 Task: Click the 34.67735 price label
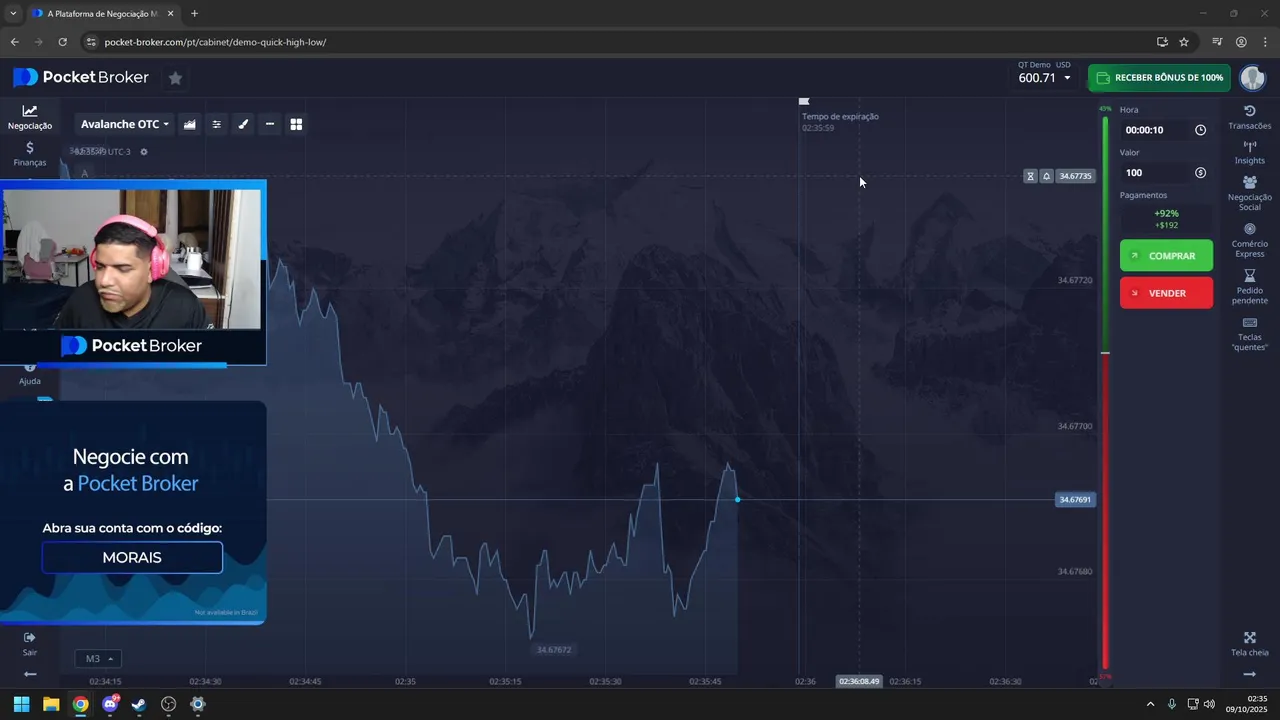pos(1075,176)
